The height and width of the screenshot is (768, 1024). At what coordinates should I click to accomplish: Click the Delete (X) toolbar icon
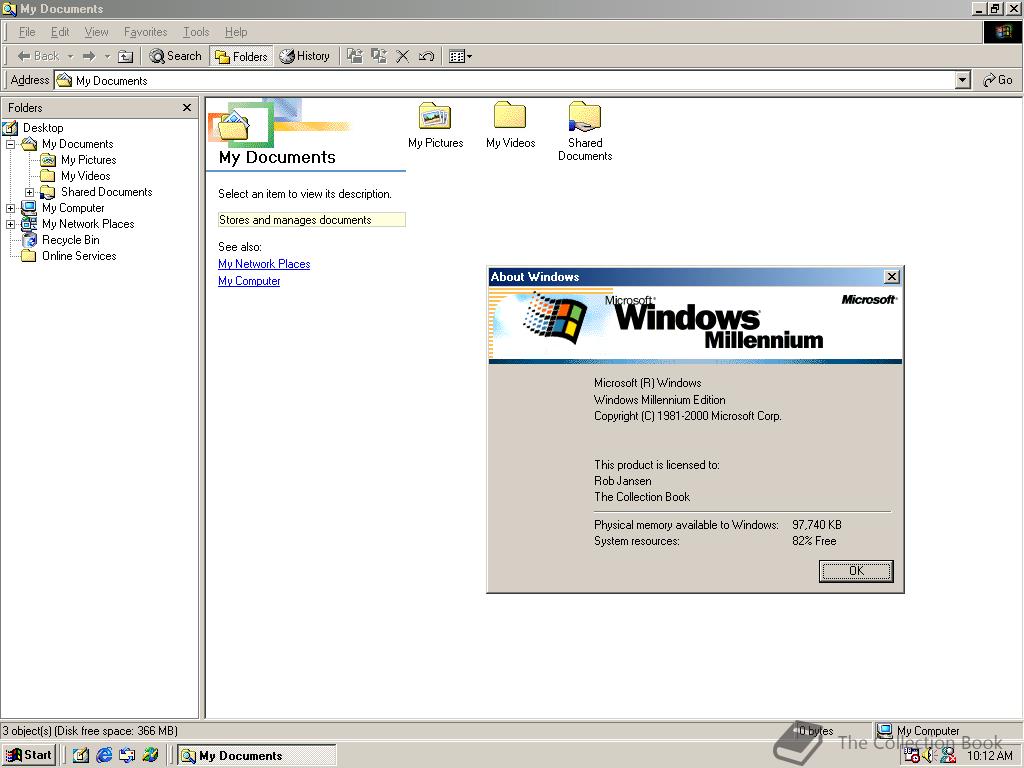coord(402,56)
